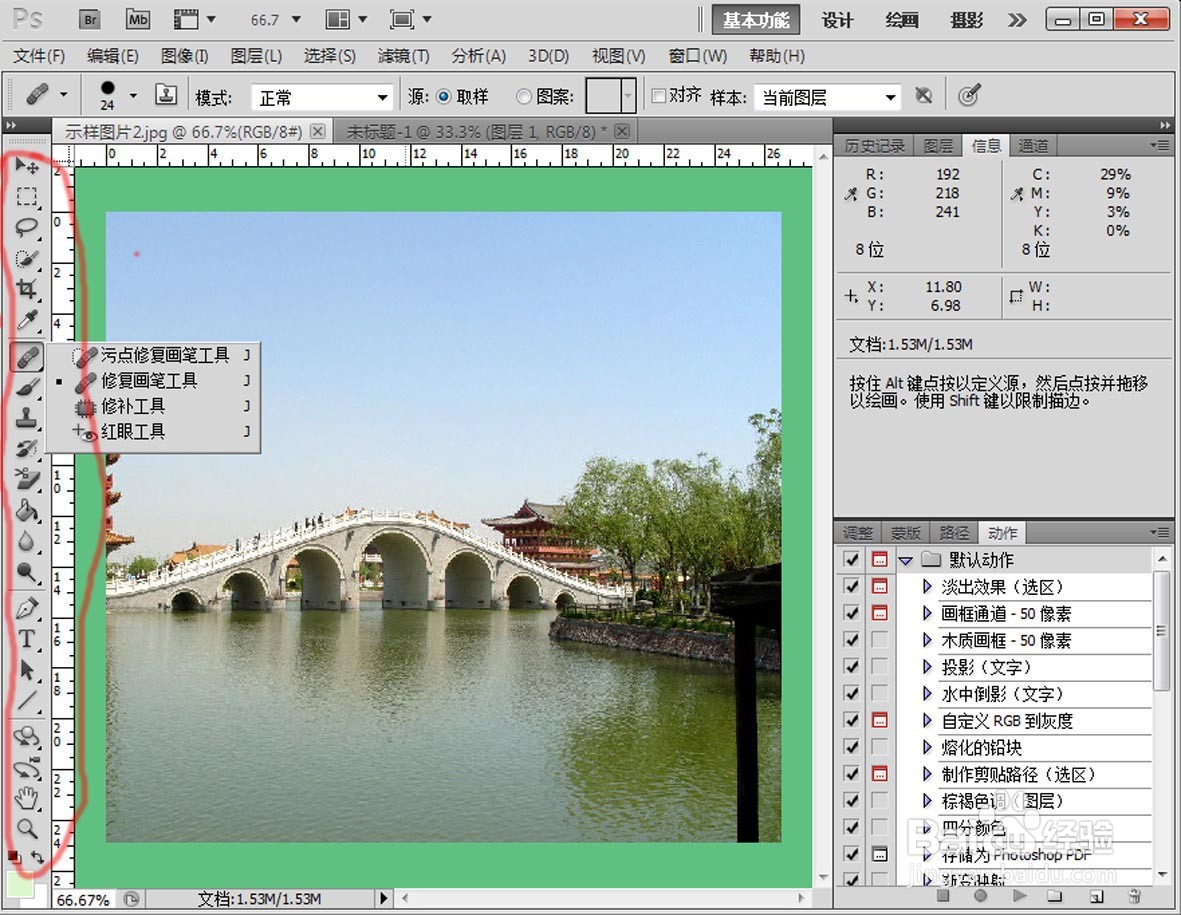Select the Line tool
This screenshot has height=915, width=1181.
[27, 701]
